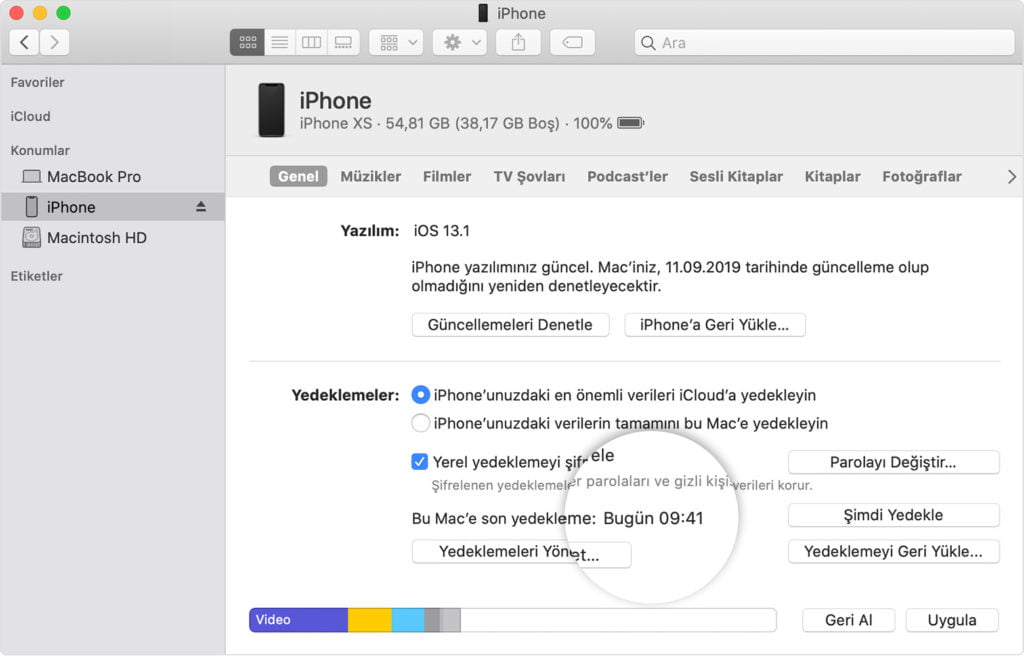This screenshot has height=656, width=1024.
Task: Click the battery icon next to 100%
Action: pyautogui.click(x=630, y=123)
